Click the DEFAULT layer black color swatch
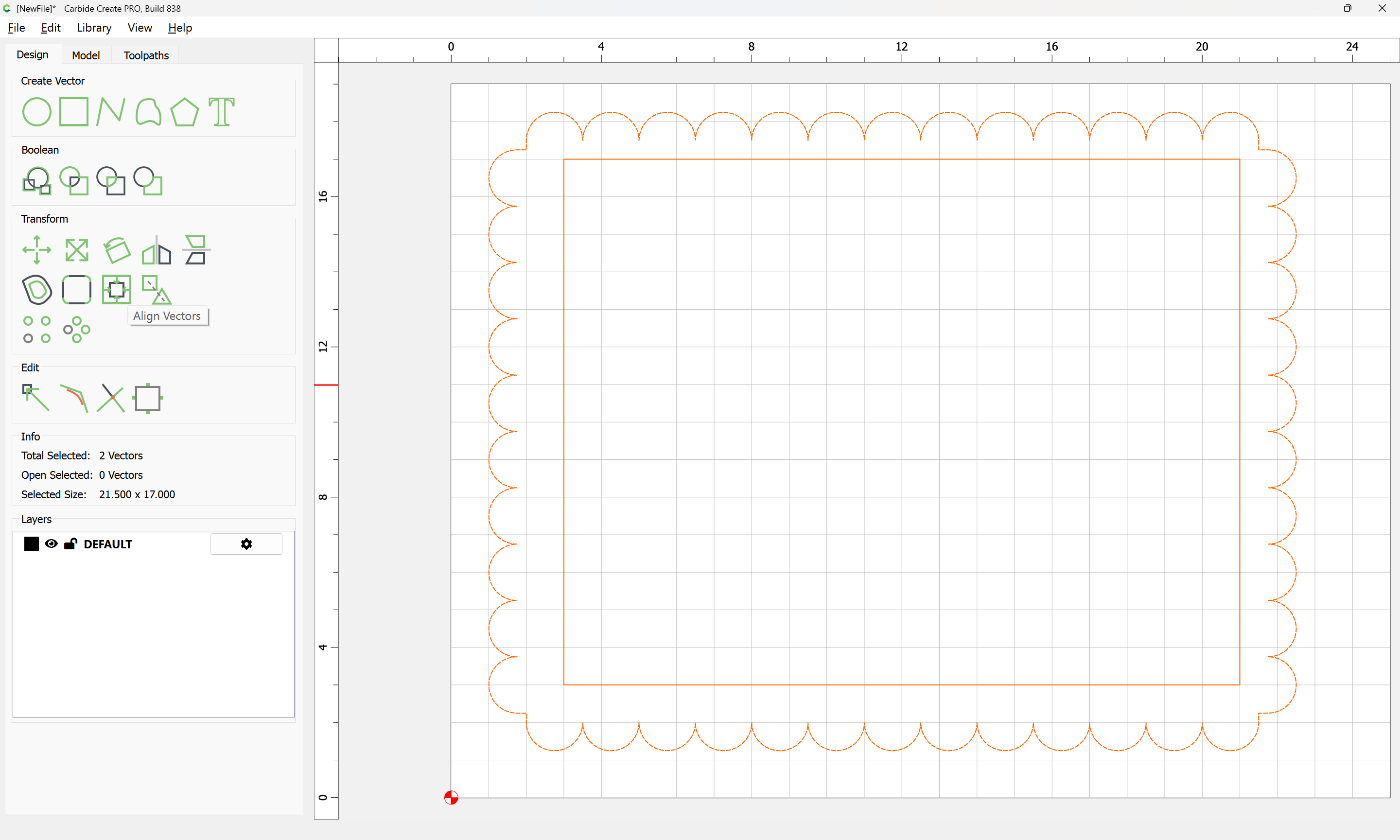The height and width of the screenshot is (840, 1400). (31, 544)
